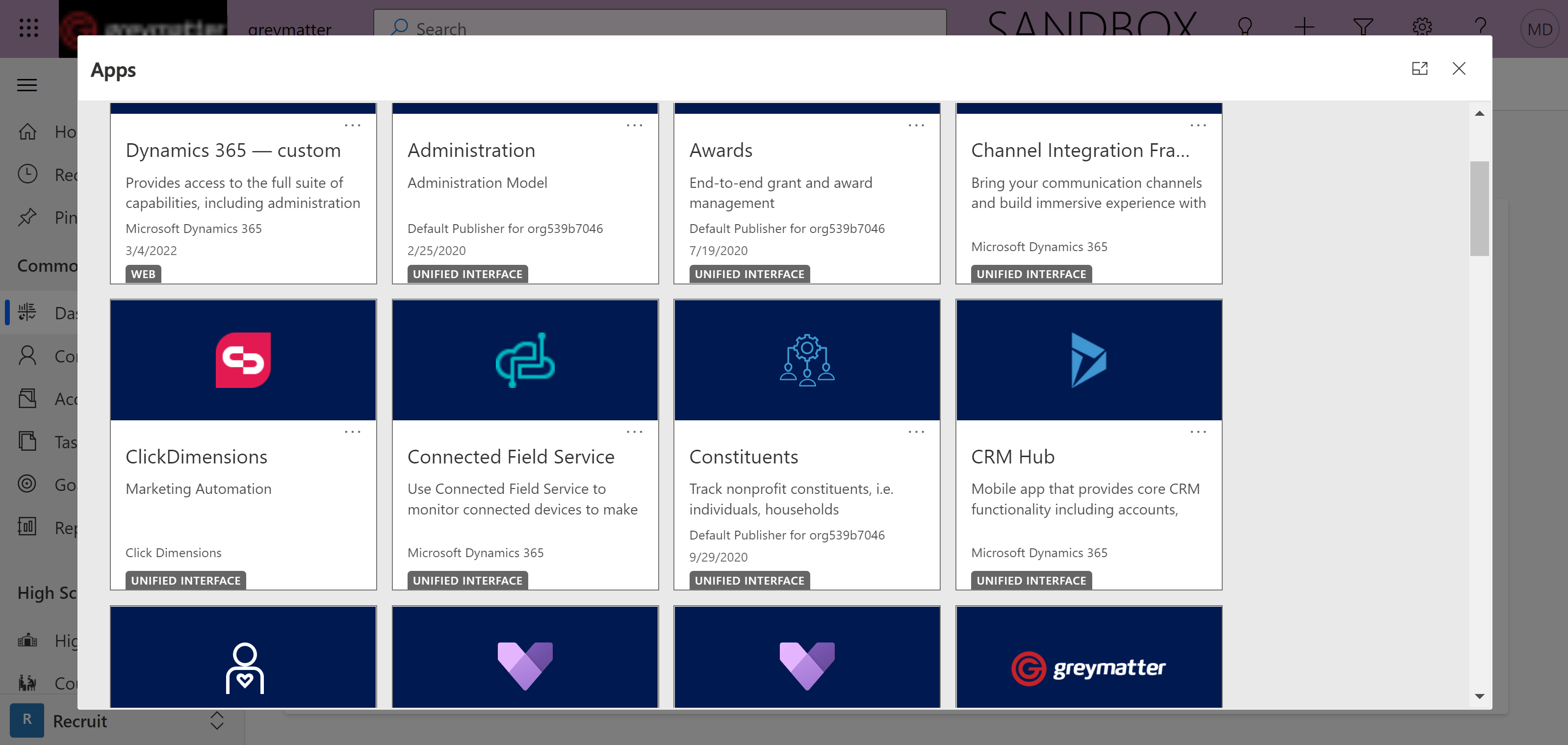
Task: Launch the Constituents app tile image
Action: click(x=807, y=360)
